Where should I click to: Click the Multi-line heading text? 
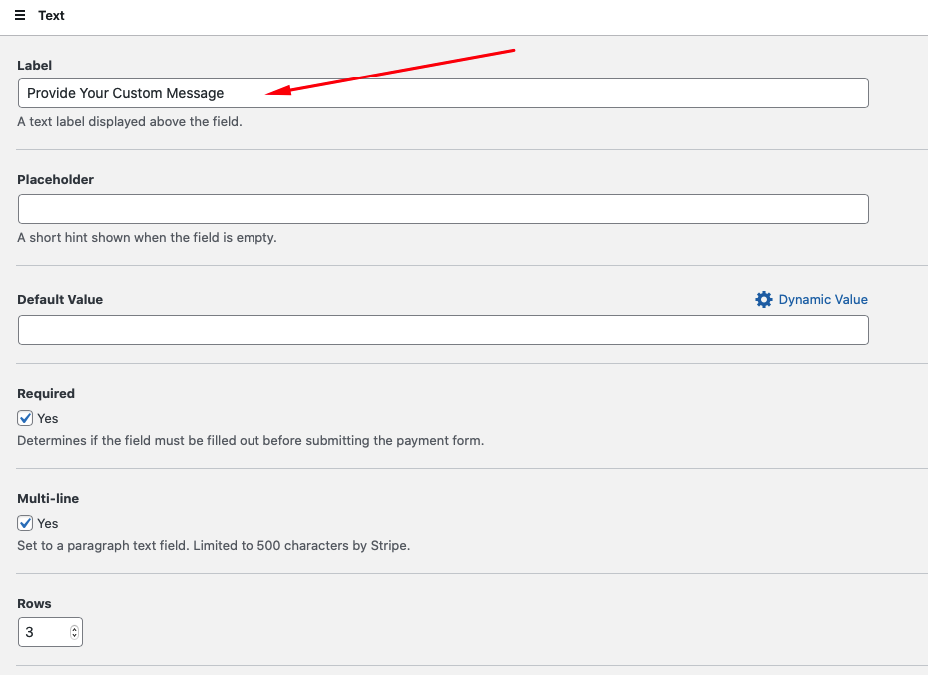(48, 498)
